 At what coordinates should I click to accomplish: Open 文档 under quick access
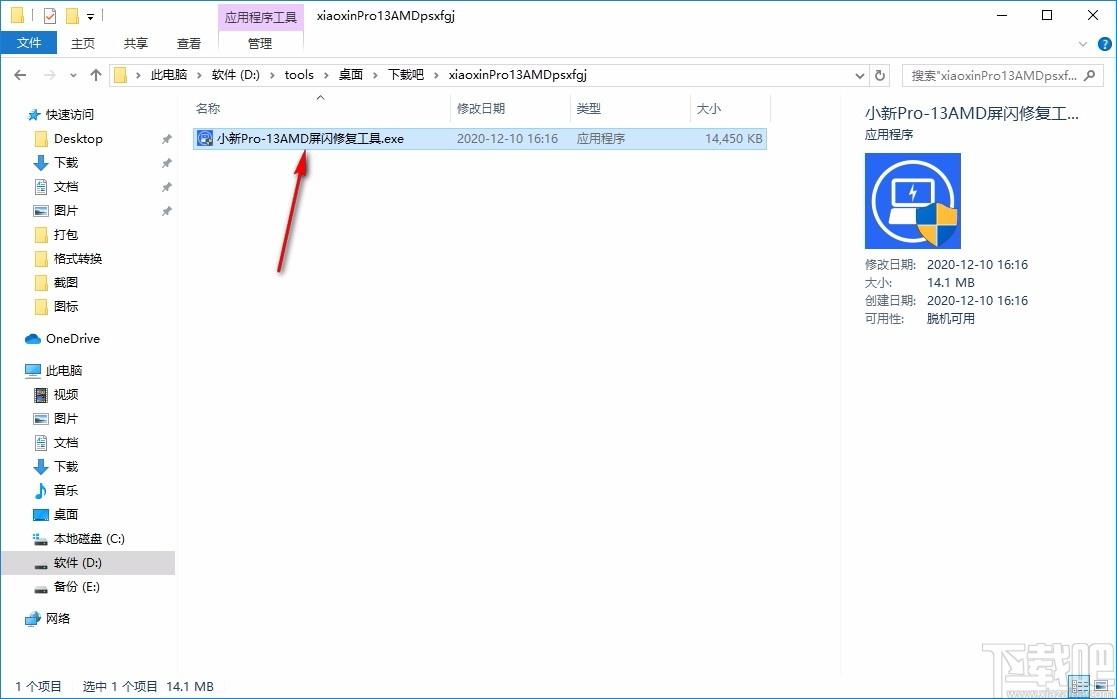[66, 187]
